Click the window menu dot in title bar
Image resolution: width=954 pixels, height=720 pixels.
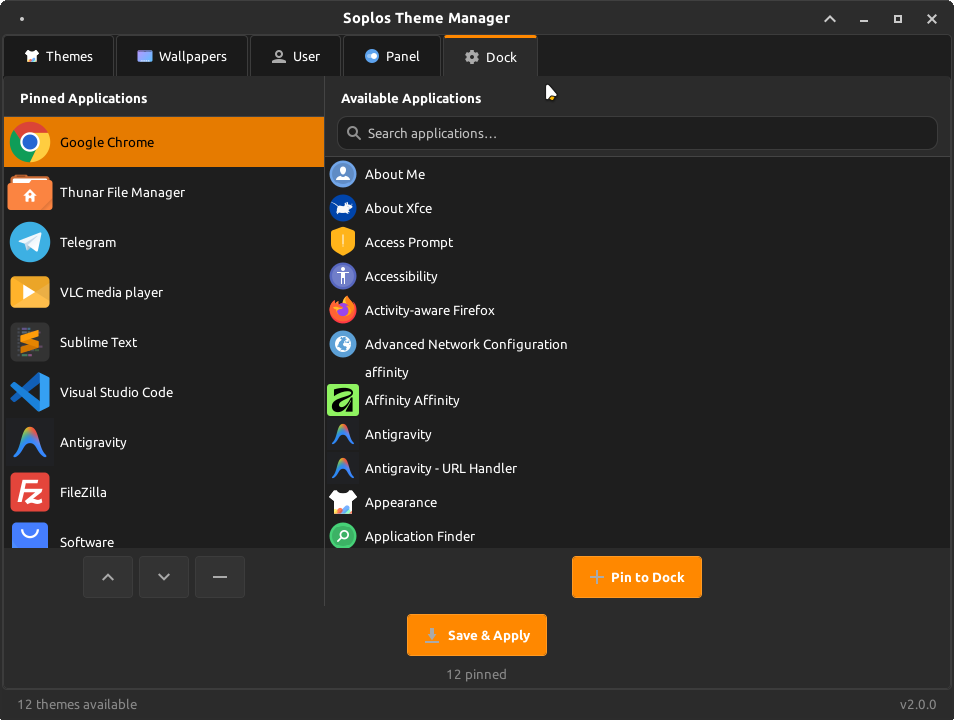coord(22,19)
